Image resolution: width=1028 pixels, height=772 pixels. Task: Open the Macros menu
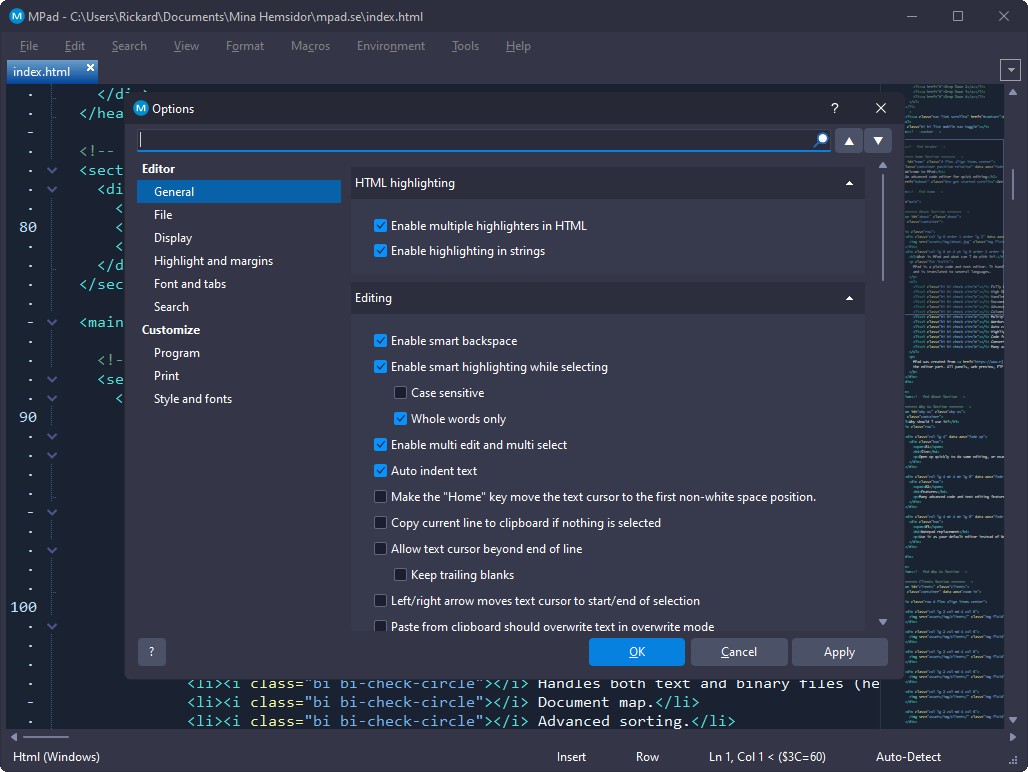point(310,46)
